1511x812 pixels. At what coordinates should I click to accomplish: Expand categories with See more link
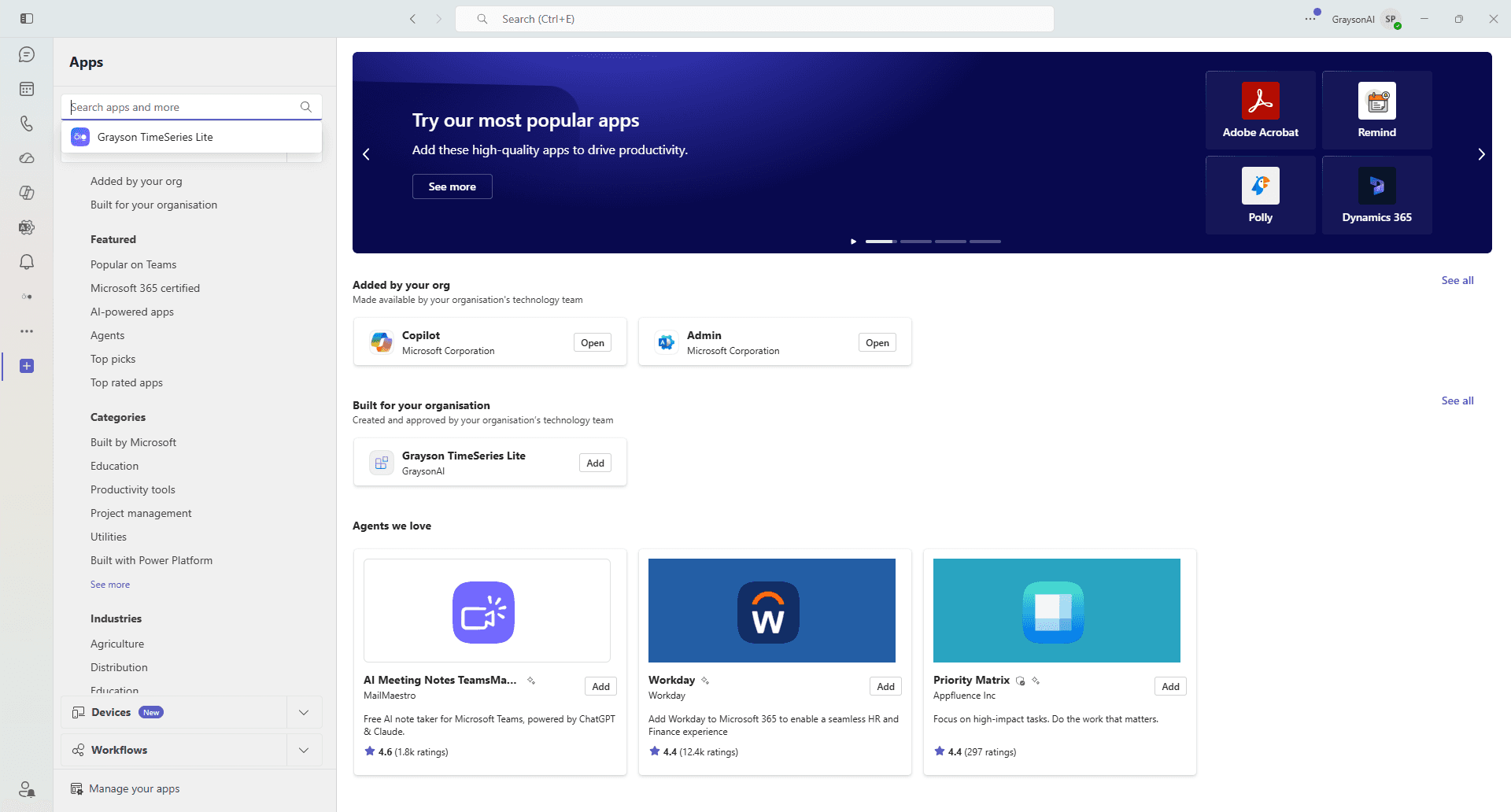click(110, 585)
